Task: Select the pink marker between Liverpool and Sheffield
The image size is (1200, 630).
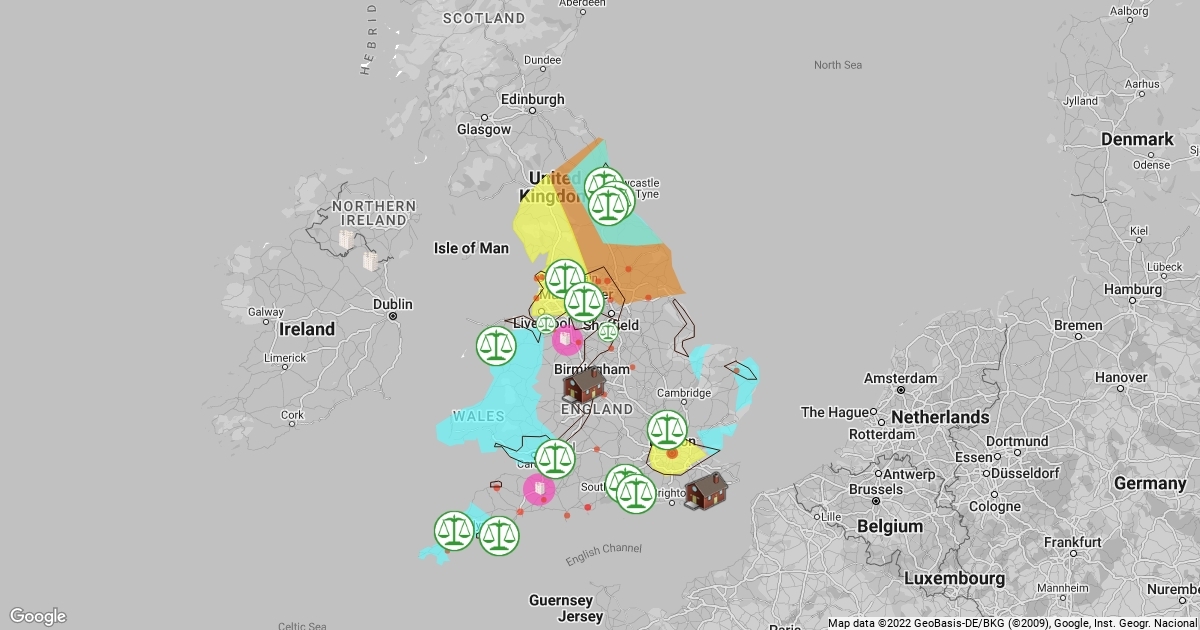Action: coord(567,340)
